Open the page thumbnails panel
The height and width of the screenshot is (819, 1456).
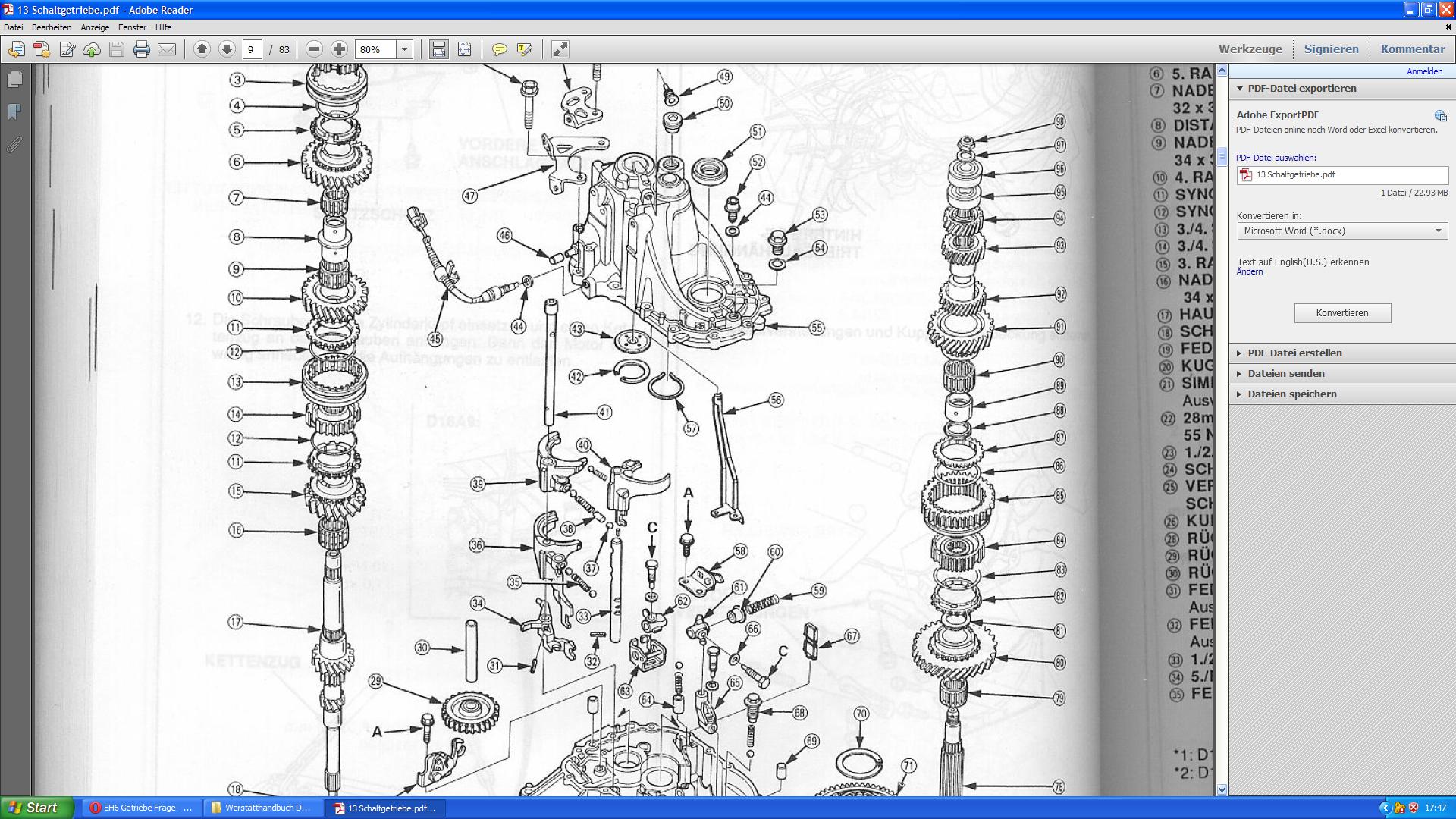[x=14, y=80]
